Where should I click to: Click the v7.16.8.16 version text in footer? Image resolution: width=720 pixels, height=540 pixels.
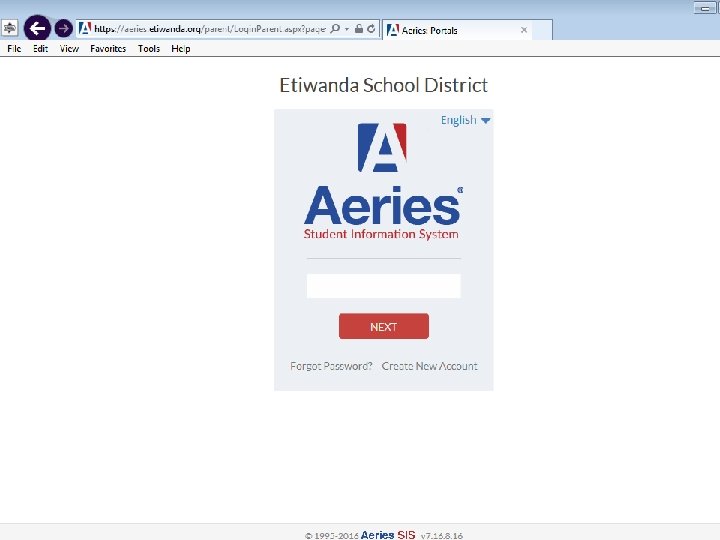pos(442,536)
